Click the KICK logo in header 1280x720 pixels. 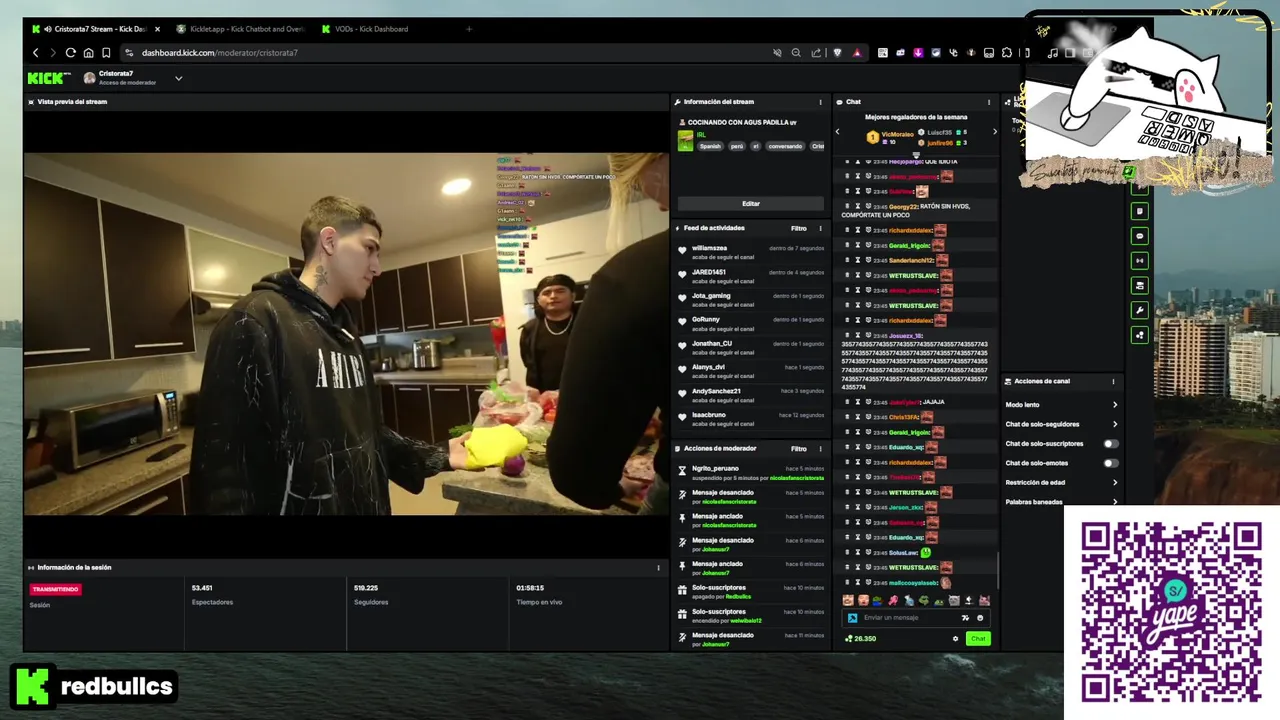pyautogui.click(x=48, y=77)
